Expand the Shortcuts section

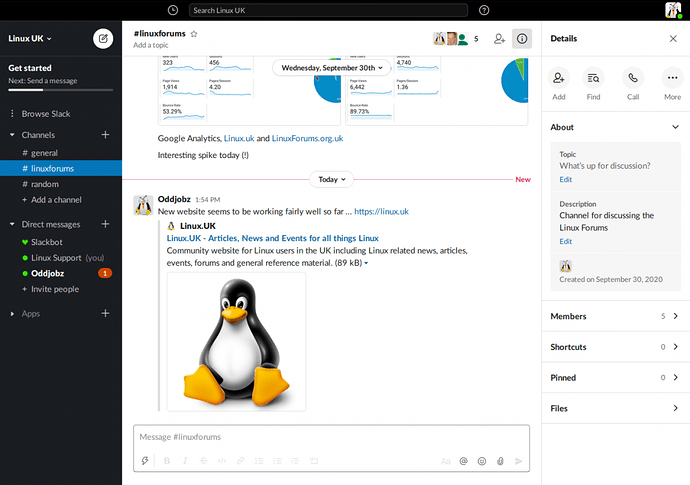point(615,347)
